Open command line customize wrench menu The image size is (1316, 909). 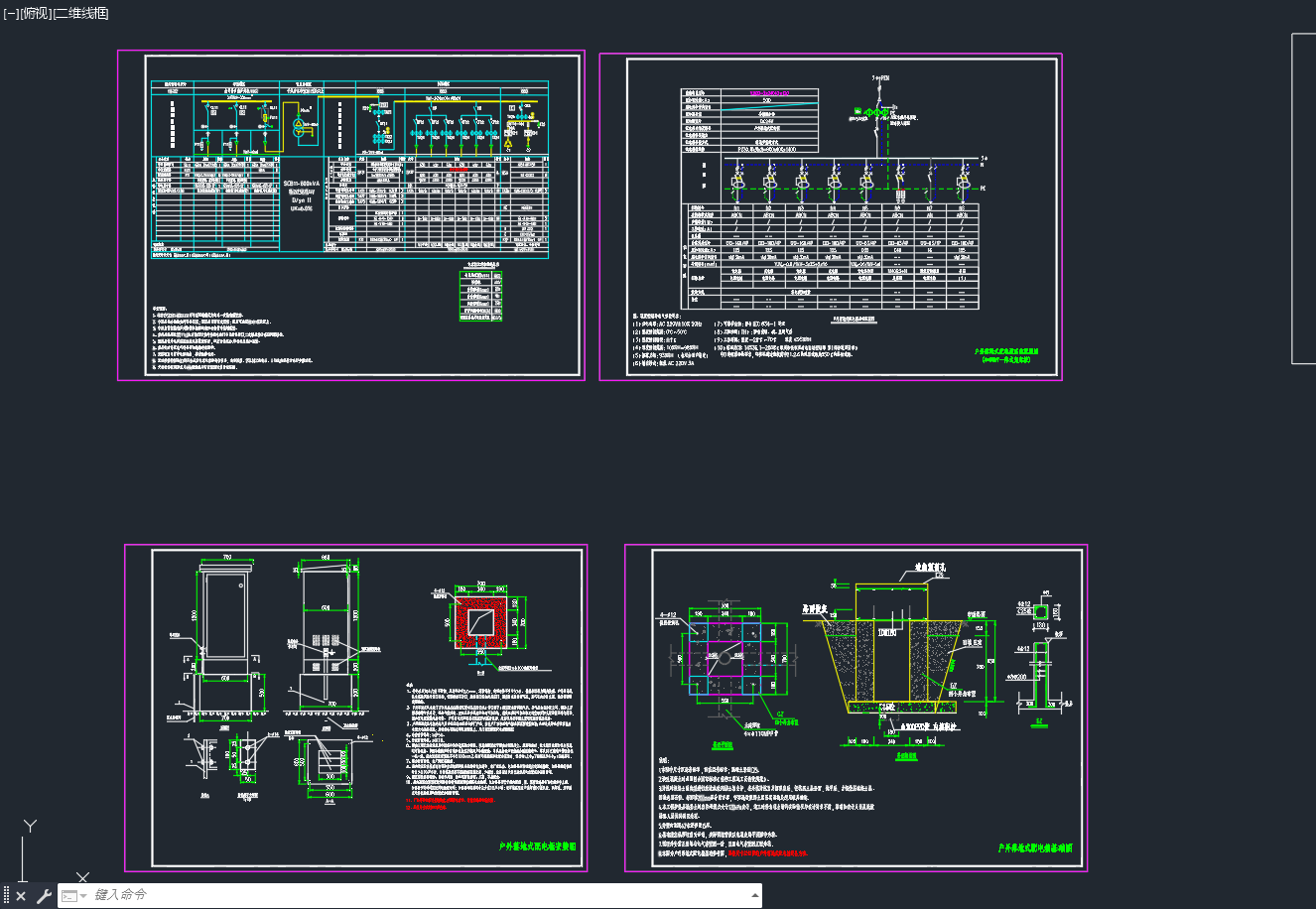[x=44, y=896]
